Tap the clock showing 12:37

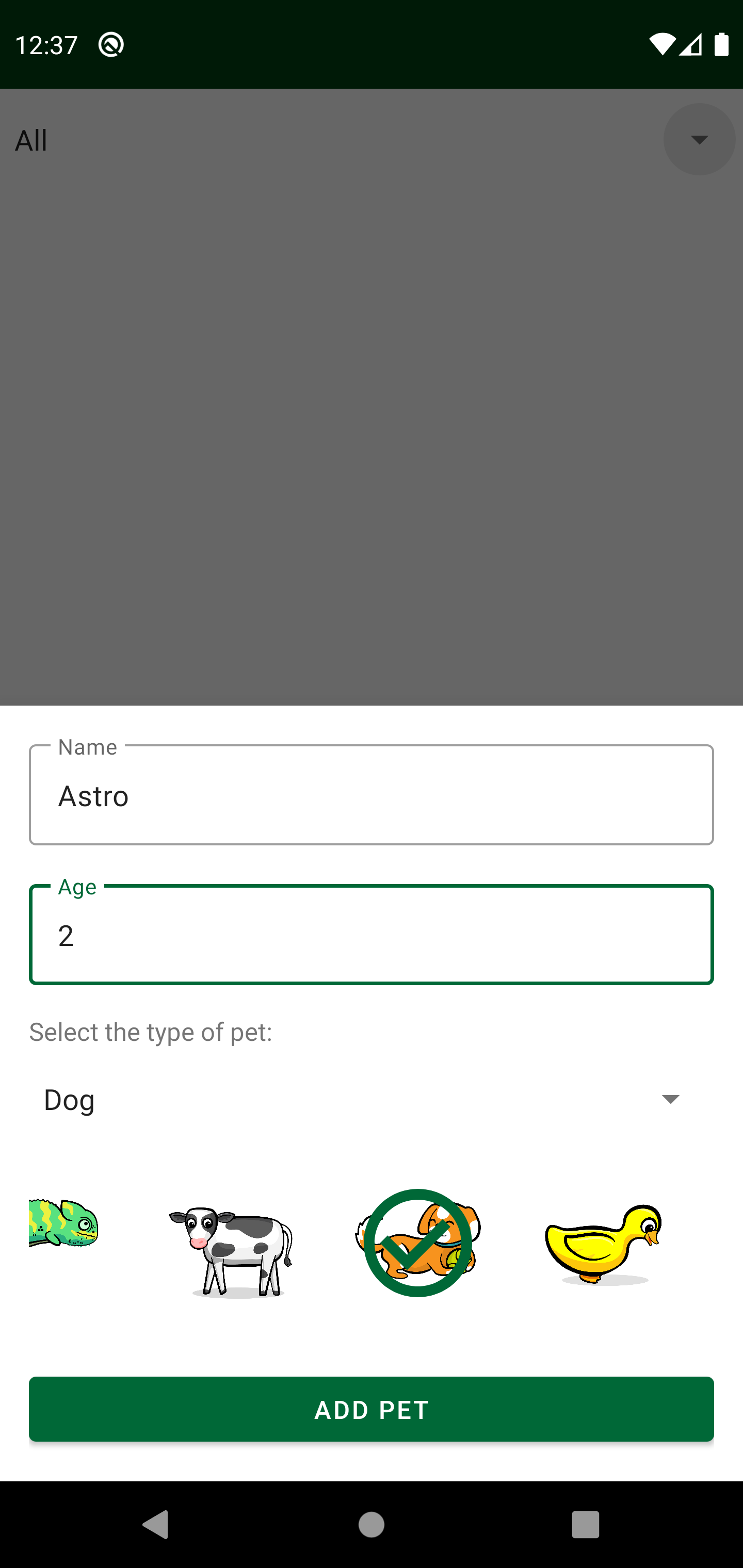point(46,45)
